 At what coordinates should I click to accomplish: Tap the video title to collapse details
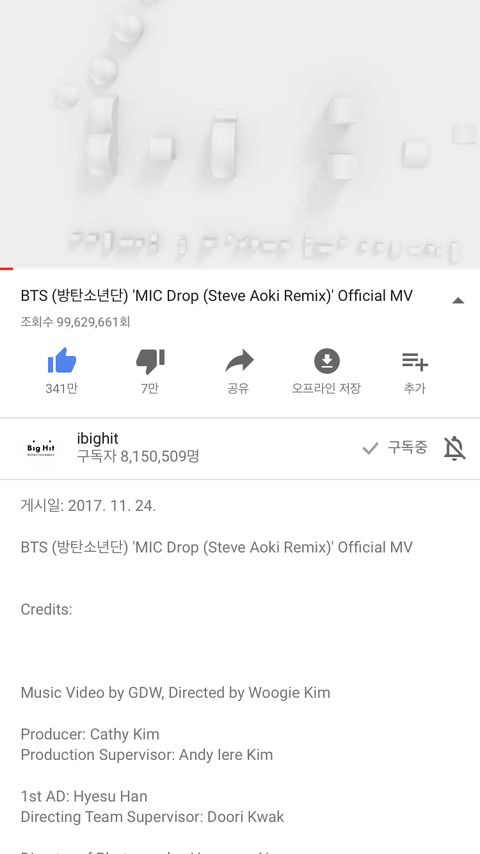217,296
